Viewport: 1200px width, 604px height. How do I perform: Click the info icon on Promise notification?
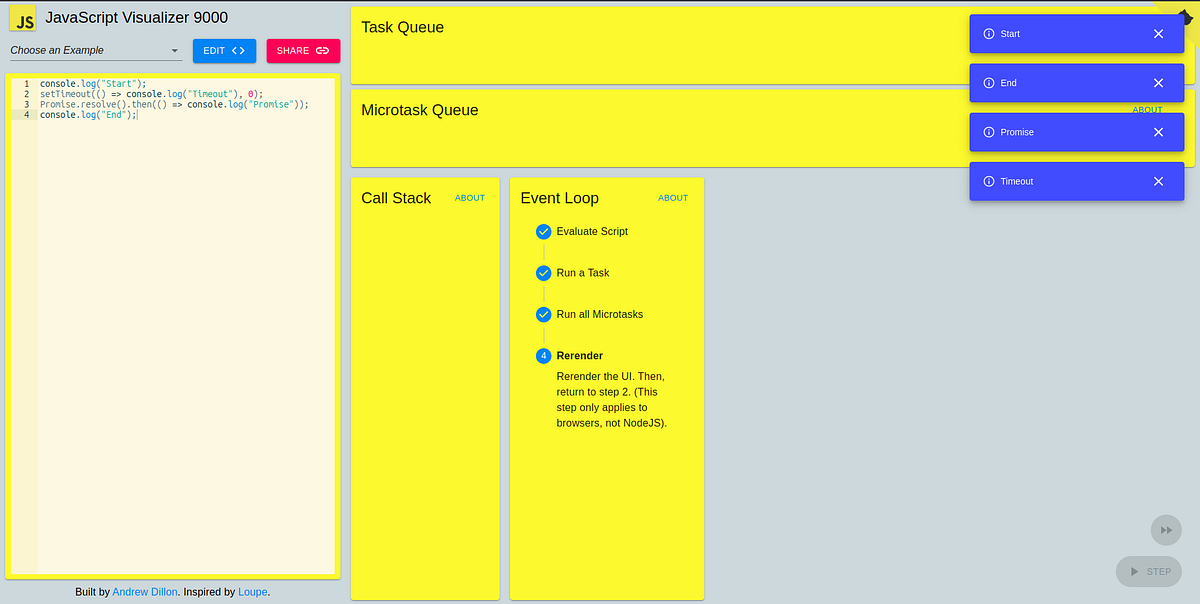pos(989,132)
